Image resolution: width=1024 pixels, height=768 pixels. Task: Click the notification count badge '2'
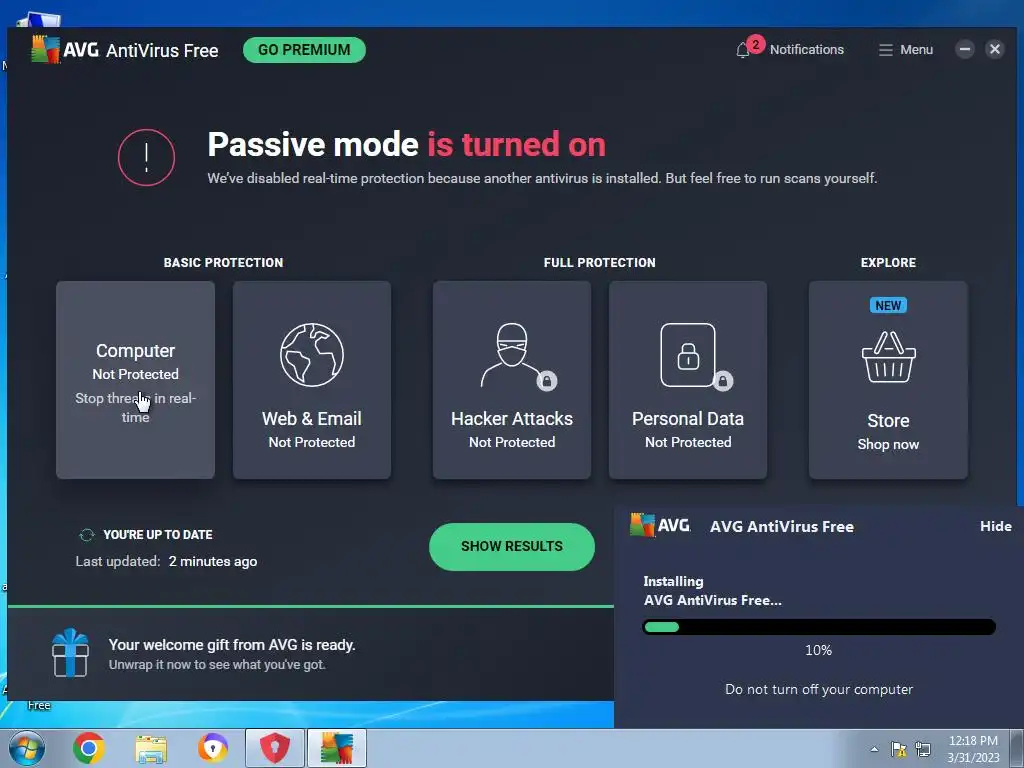[x=756, y=44]
